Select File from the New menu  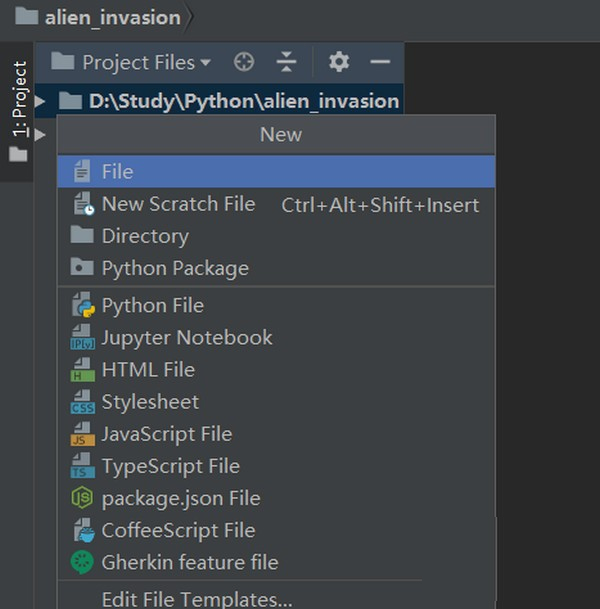[x=117, y=172]
